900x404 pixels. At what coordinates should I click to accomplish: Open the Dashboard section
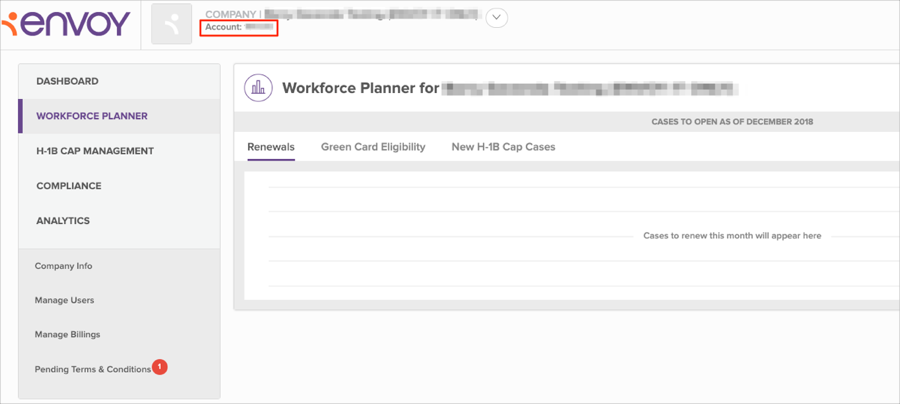(x=67, y=81)
